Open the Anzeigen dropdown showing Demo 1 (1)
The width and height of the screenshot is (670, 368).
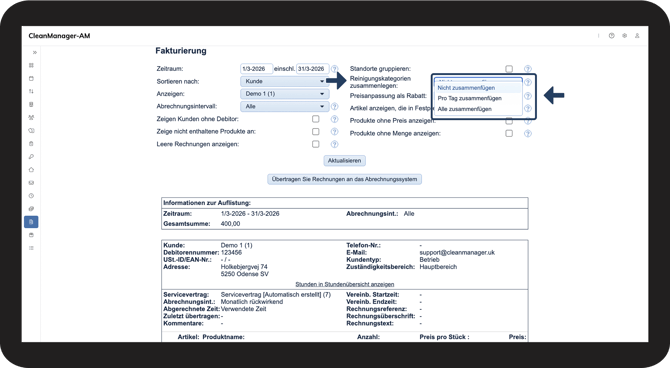pyautogui.click(x=285, y=94)
